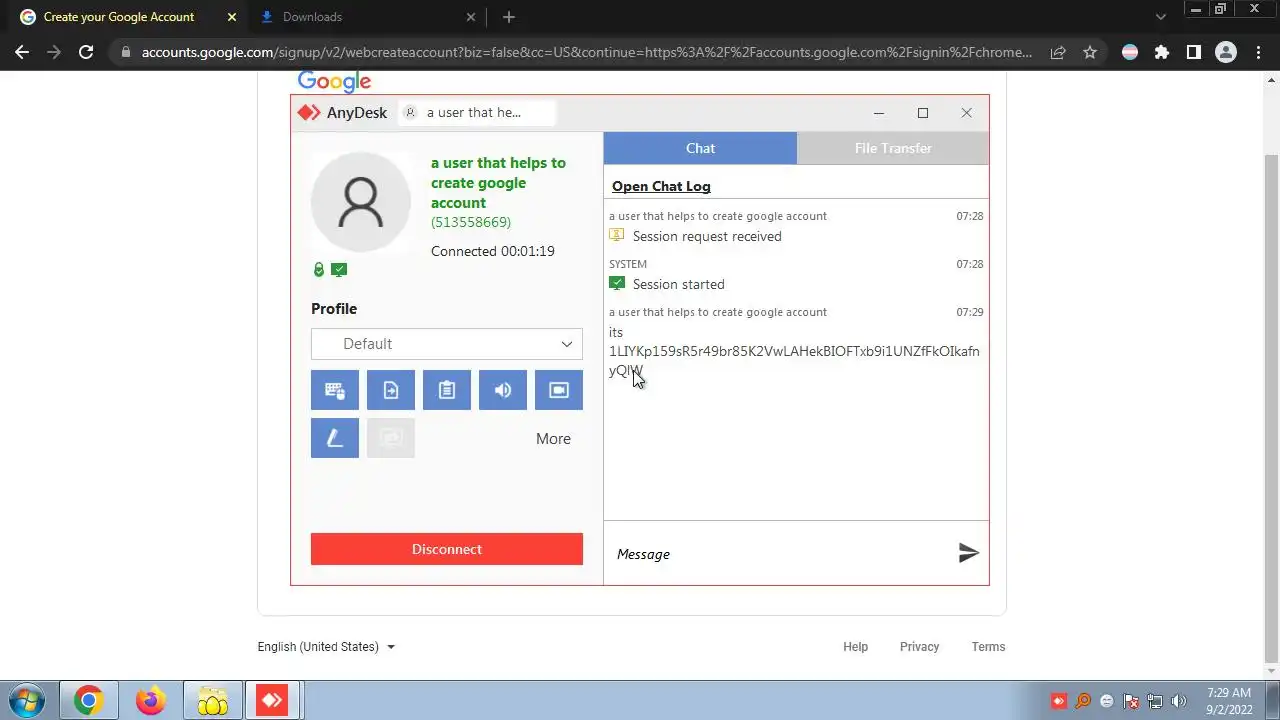The height and width of the screenshot is (720, 1280).
Task: Open Chat Log link
Action: (661, 186)
